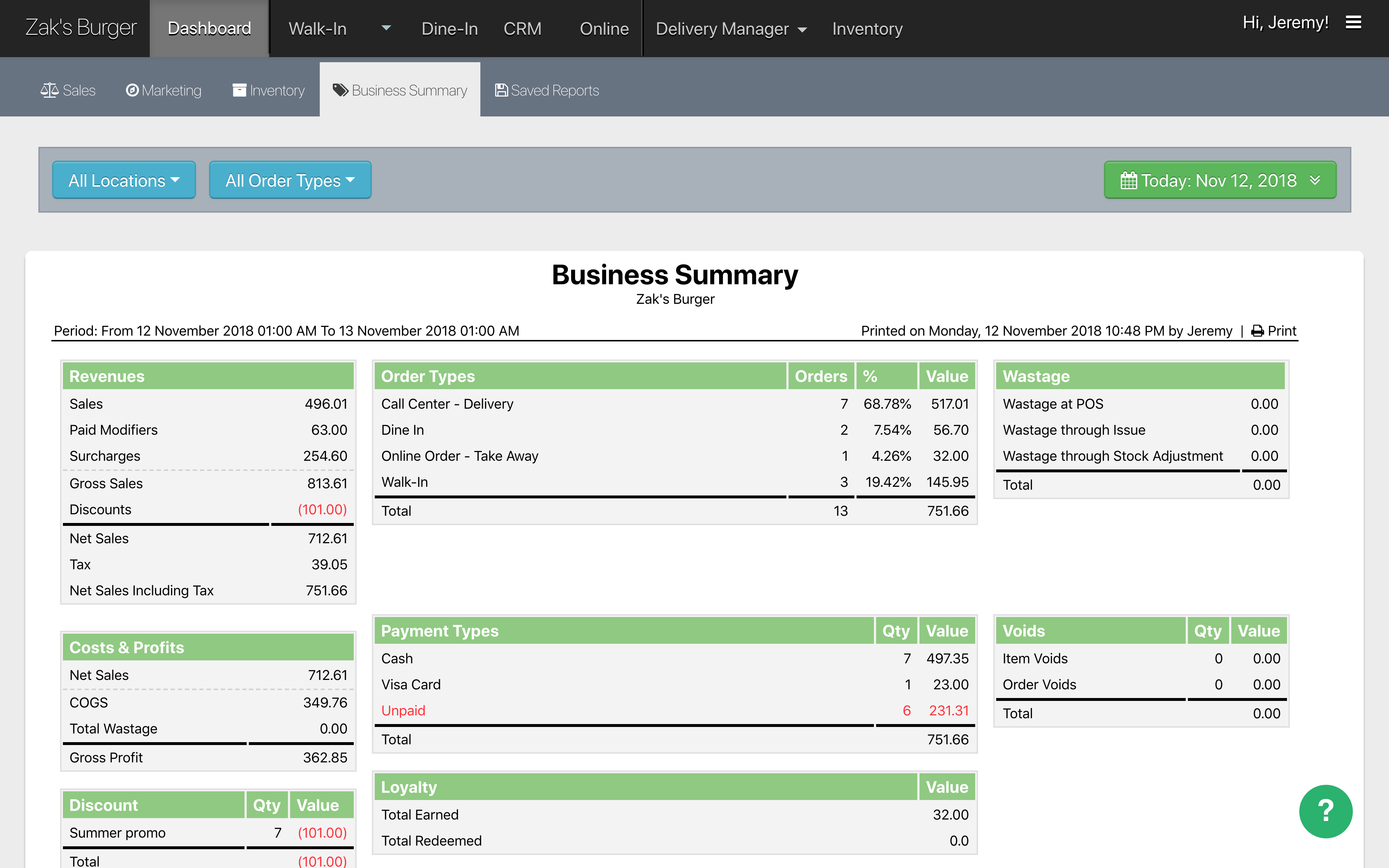Click the printer icon next to Print
This screenshot has height=868, width=1389.
coord(1257,331)
